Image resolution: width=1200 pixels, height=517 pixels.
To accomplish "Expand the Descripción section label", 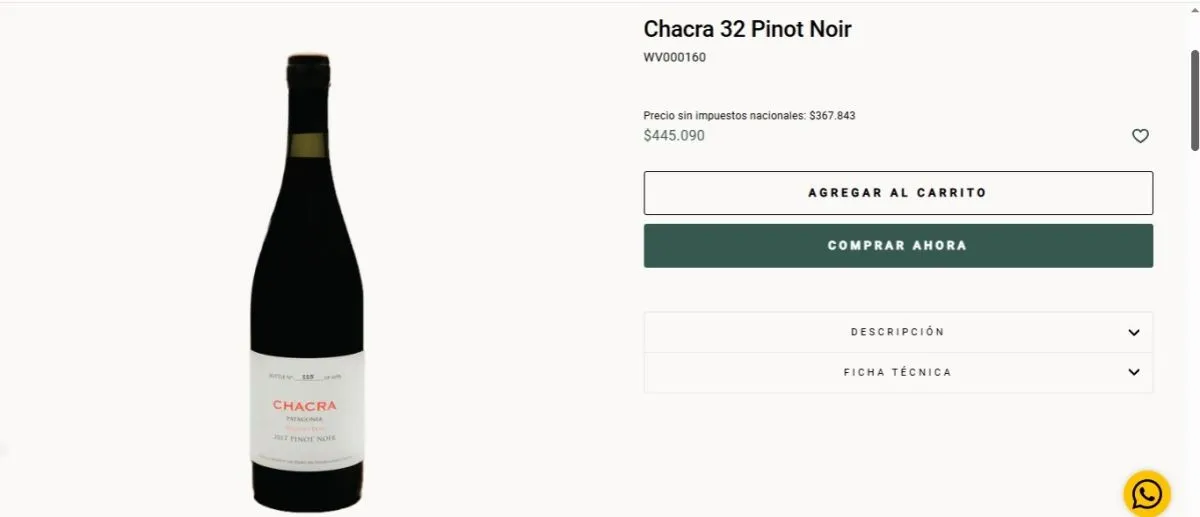I will [x=897, y=332].
